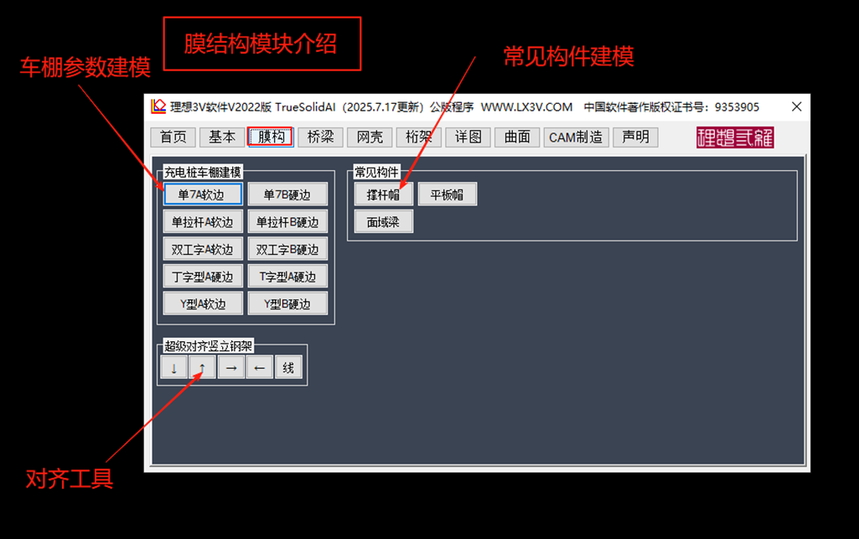The width and height of the screenshot is (859, 539).
Task: Open the 基本 tab
Action: tap(222, 137)
